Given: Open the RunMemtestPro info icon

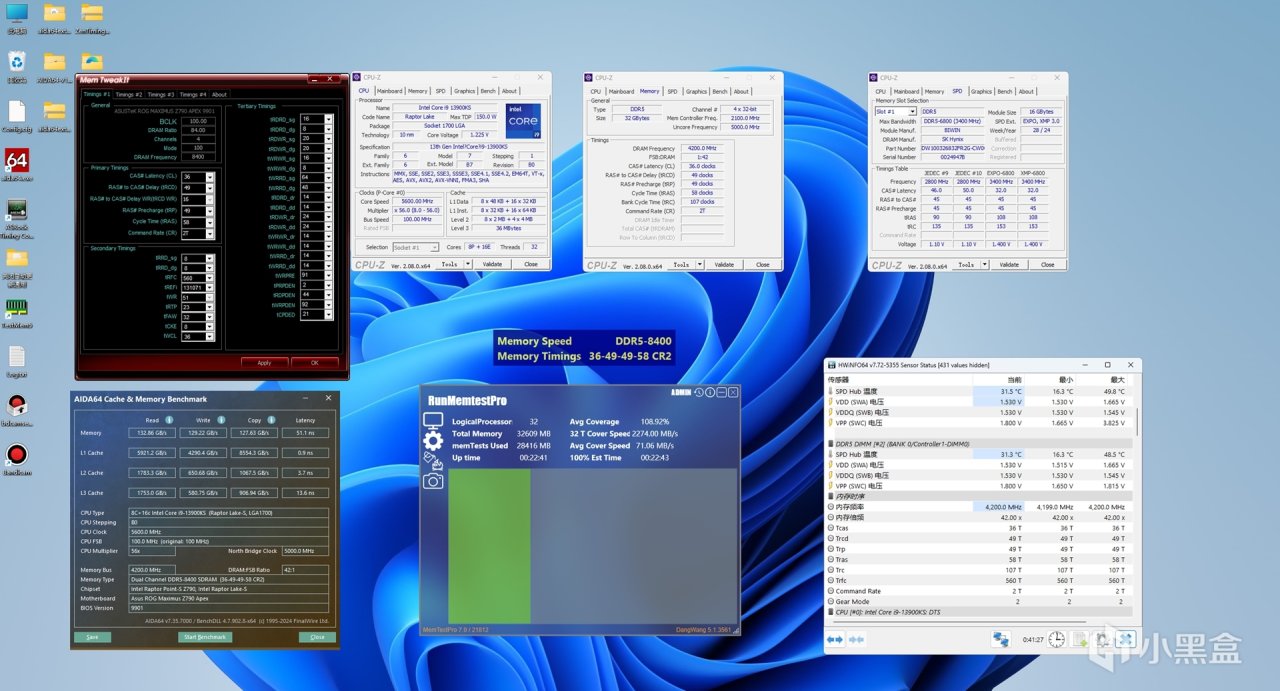Looking at the screenshot, I should 710,393.
